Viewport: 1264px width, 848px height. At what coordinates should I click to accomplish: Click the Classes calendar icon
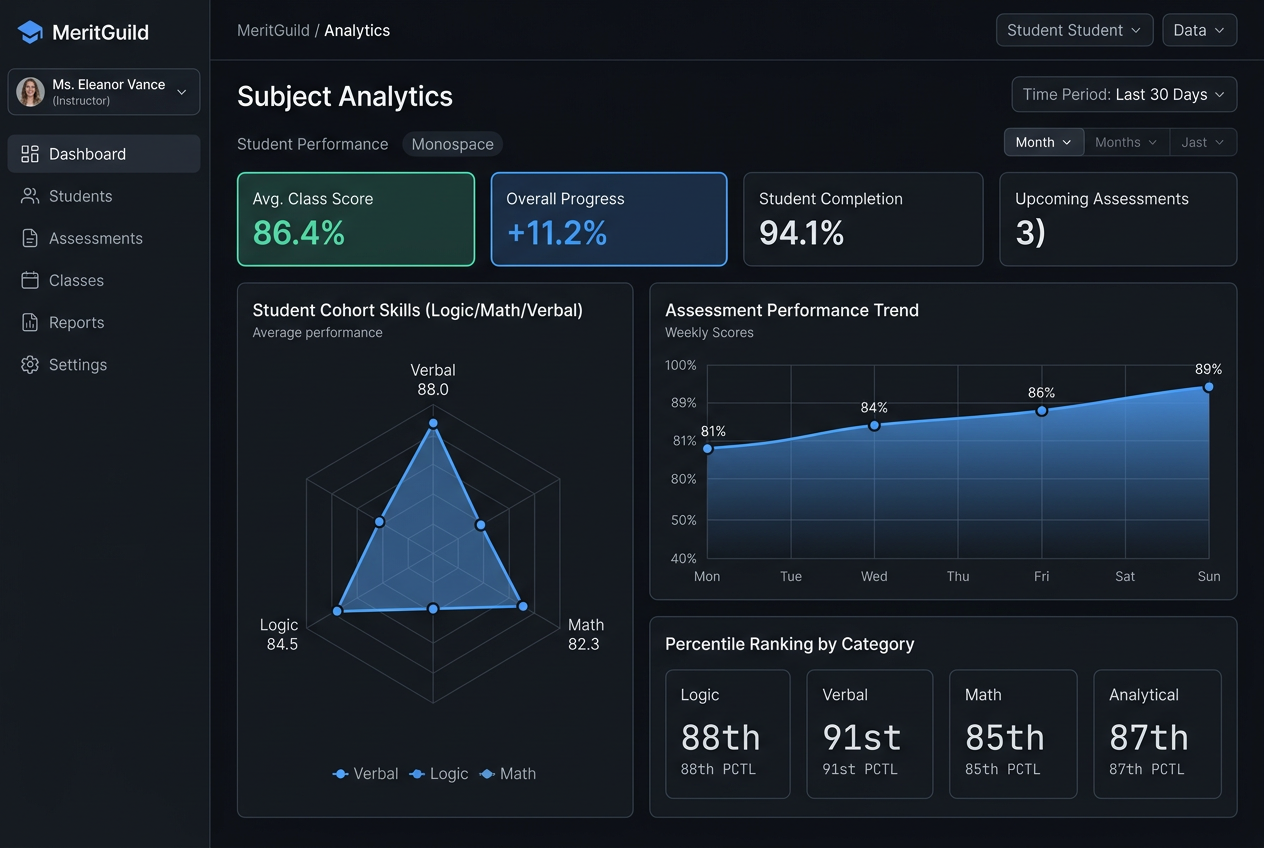30,280
